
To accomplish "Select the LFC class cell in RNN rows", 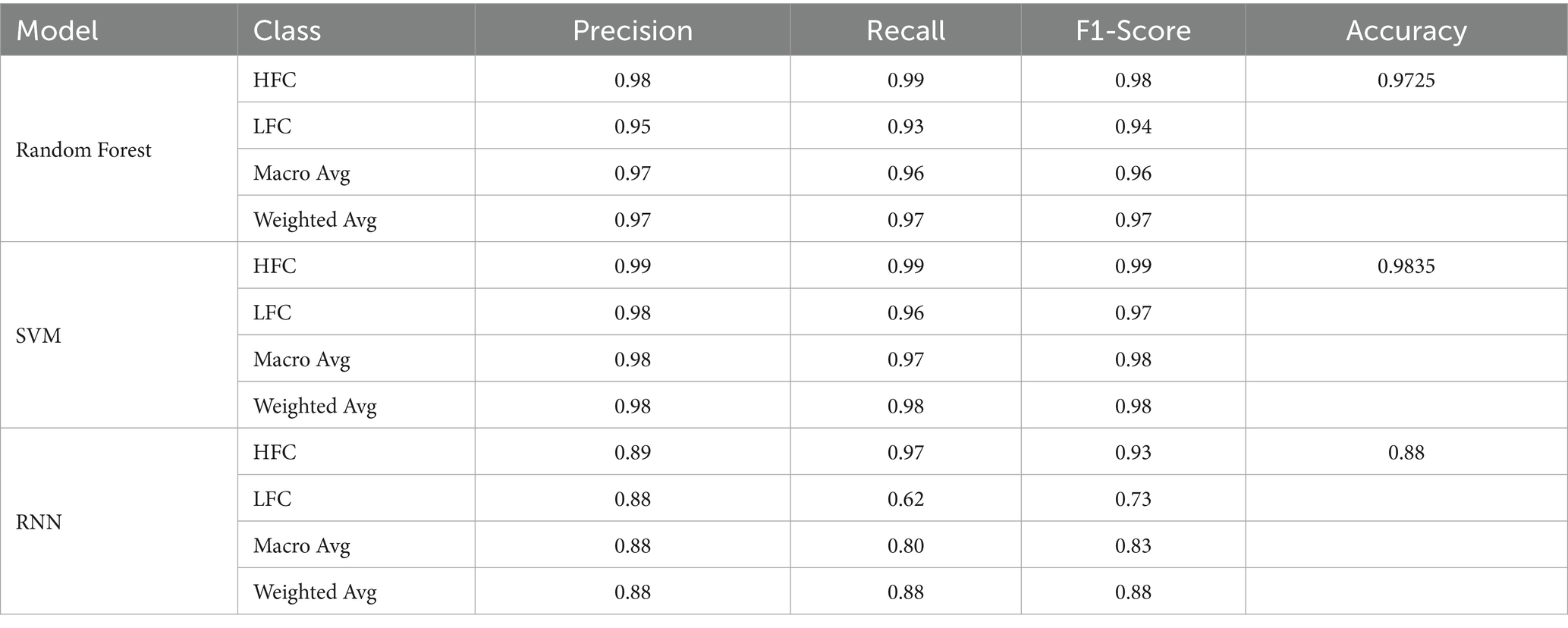I will [272, 499].
